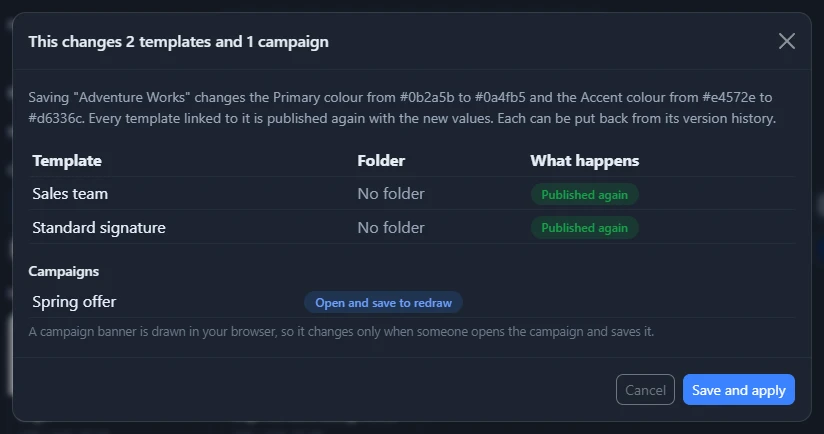
Task: Click the campaign banner explanation note
Action: tap(341, 332)
